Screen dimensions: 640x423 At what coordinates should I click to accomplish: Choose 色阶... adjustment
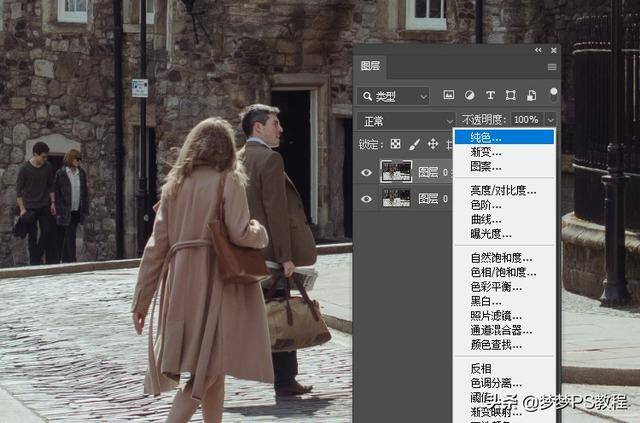coord(504,205)
